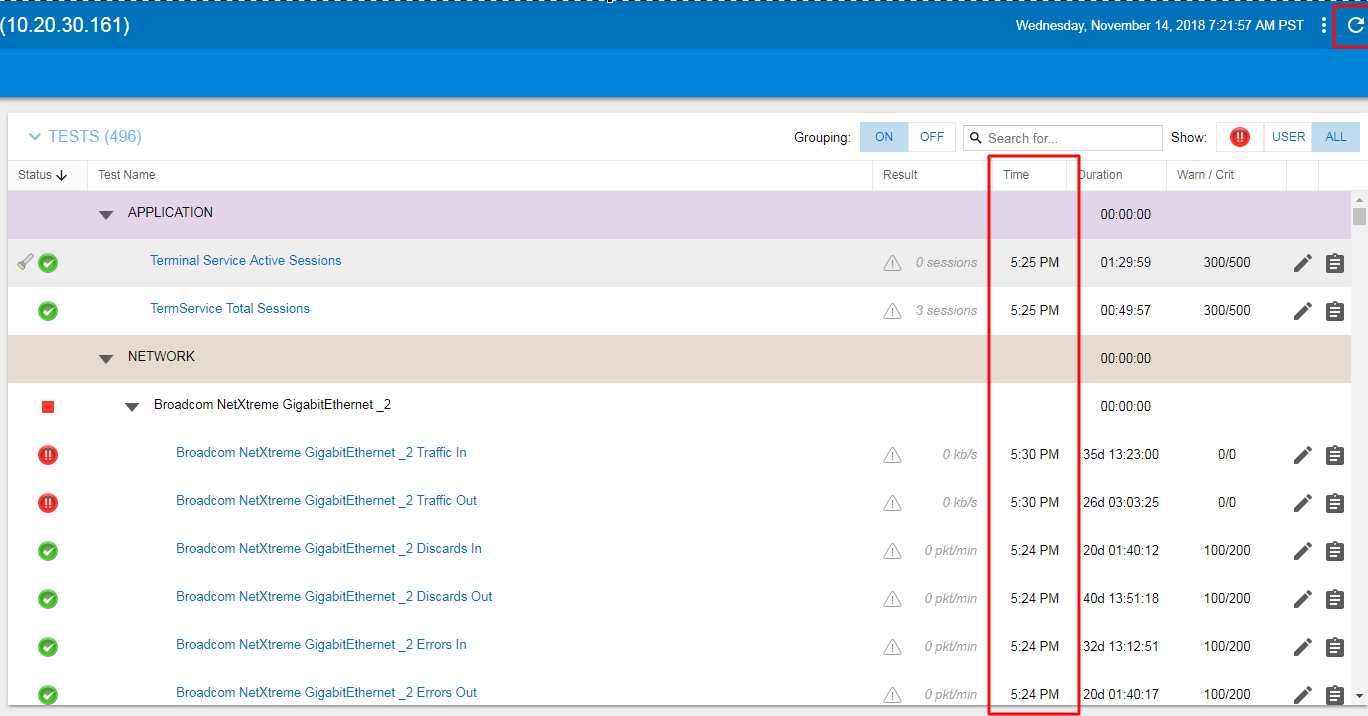
Task: Open clipboard report for Terminal Service Active Sessions
Action: [x=1334, y=263]
